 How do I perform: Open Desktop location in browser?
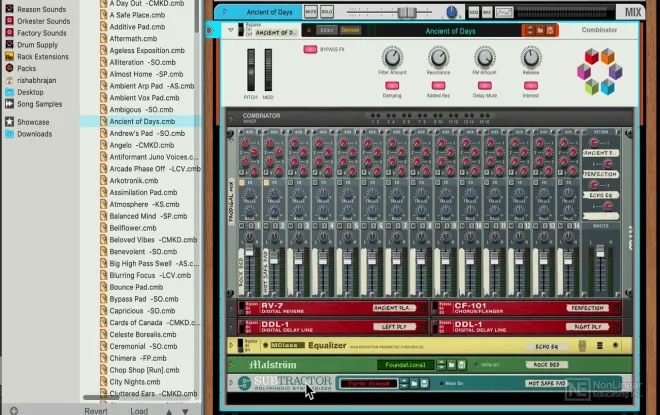24,92
